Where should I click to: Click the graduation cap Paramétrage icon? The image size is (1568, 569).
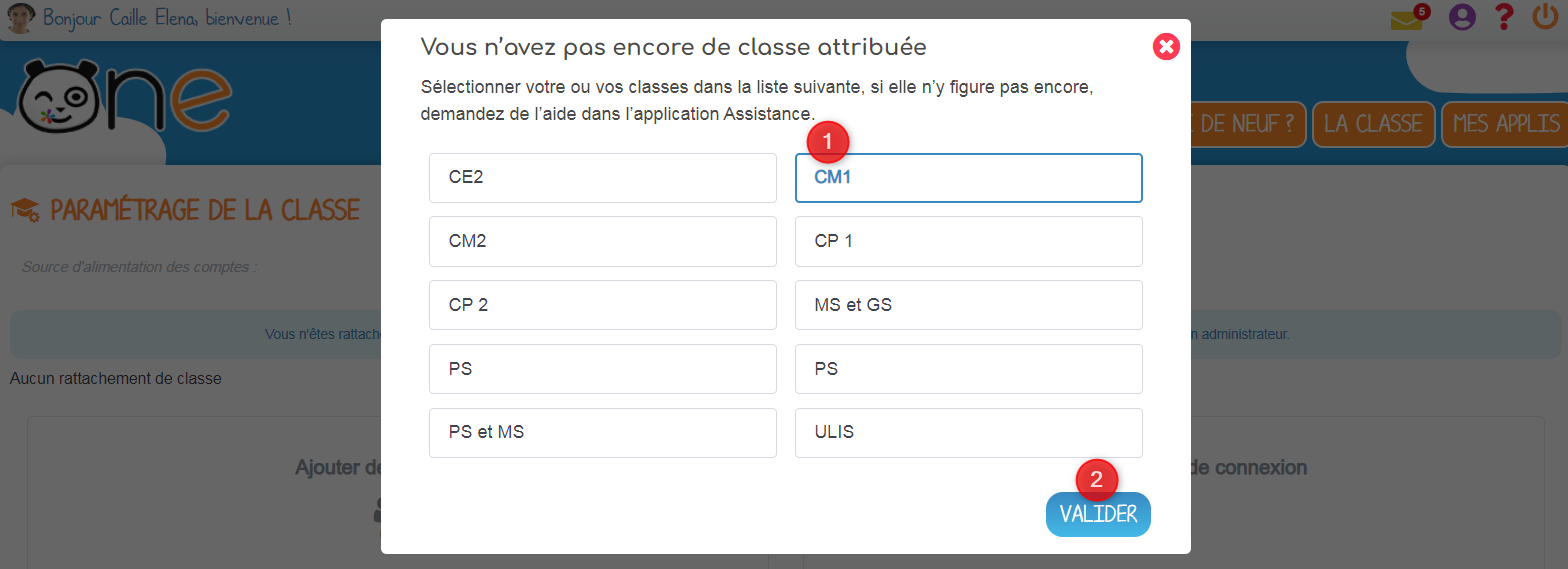pos(25,210)
